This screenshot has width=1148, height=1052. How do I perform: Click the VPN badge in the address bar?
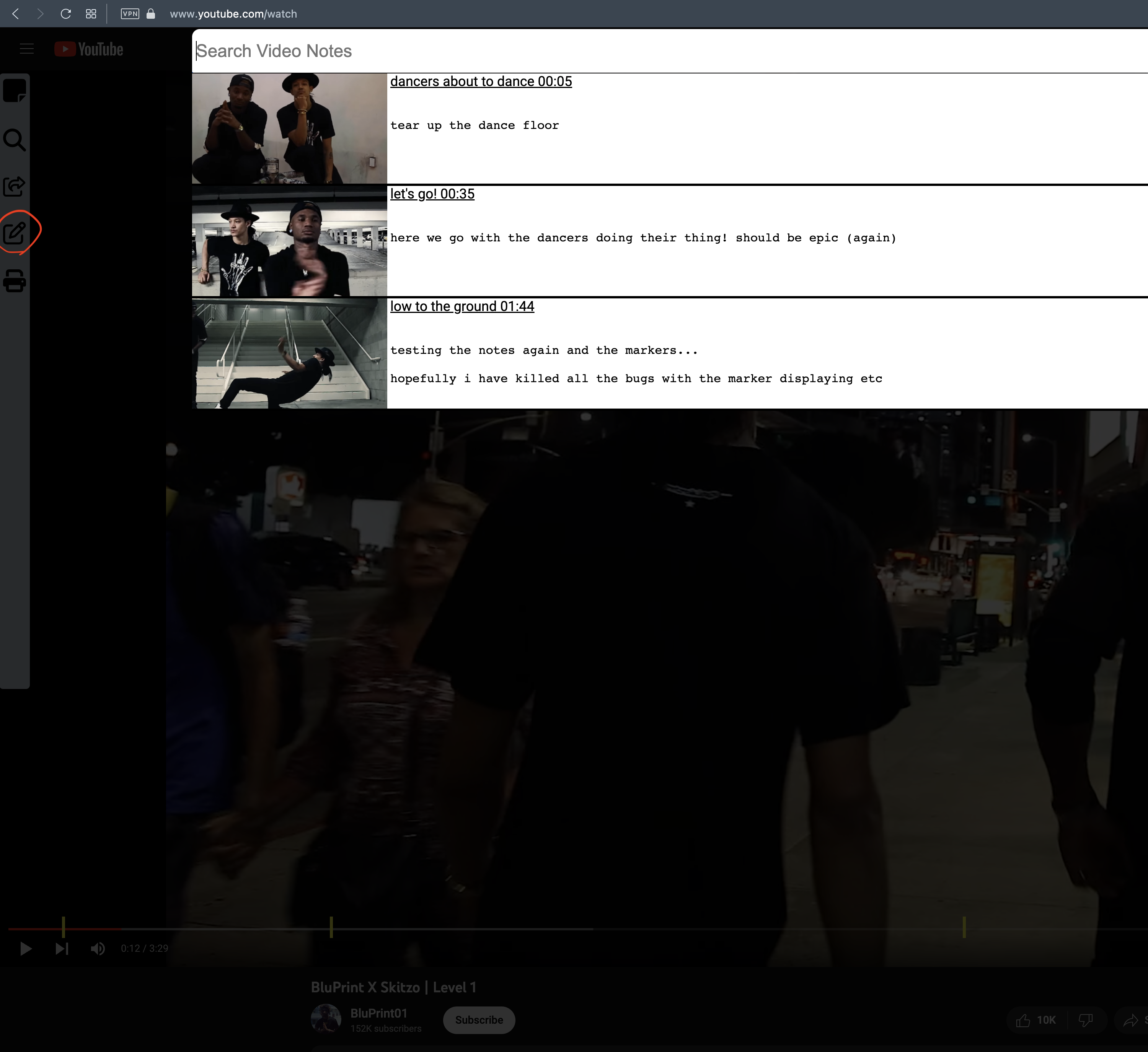(x=130, y=14)
